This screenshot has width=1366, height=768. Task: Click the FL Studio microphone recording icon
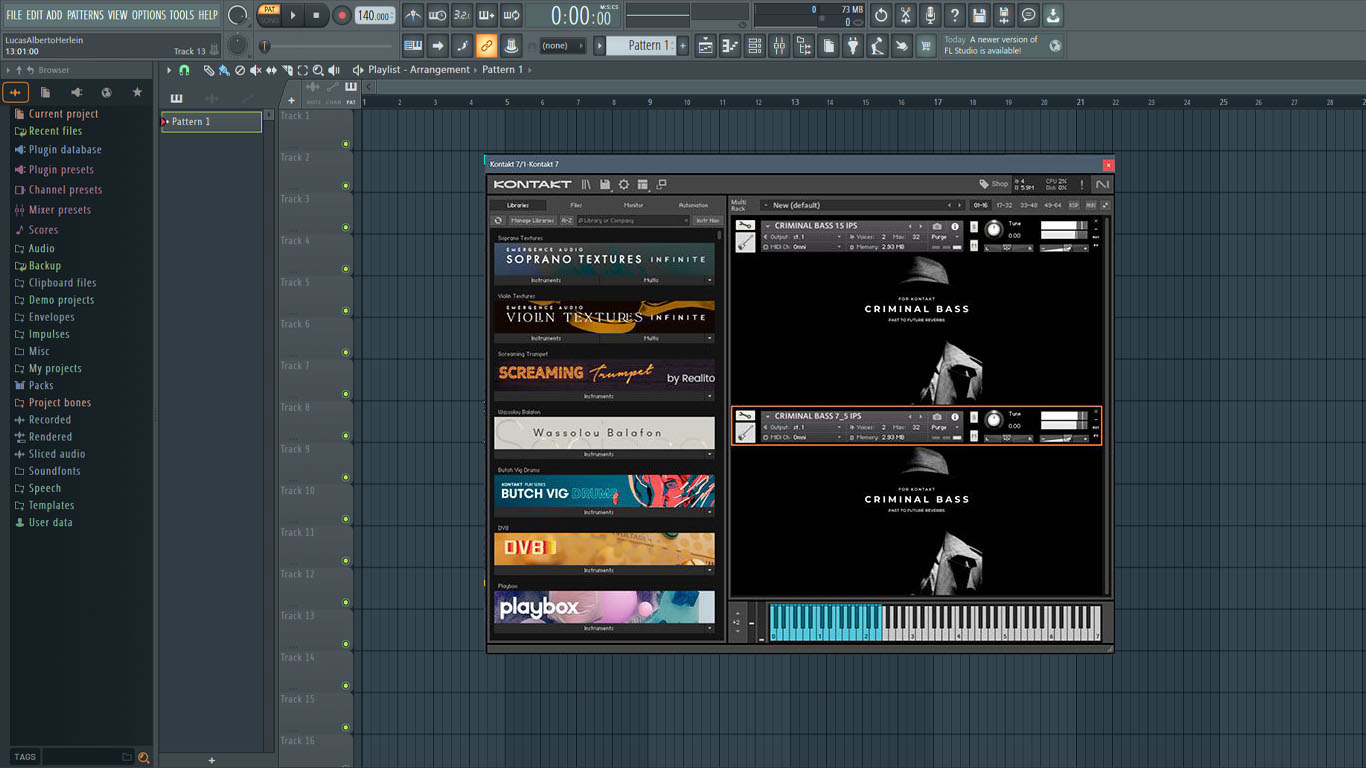[x=930, y=15]
